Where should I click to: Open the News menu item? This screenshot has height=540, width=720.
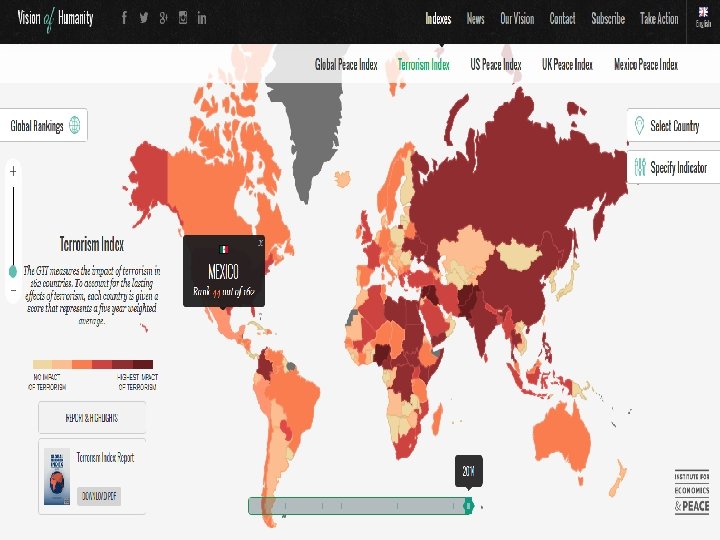(x=475, y=19)
